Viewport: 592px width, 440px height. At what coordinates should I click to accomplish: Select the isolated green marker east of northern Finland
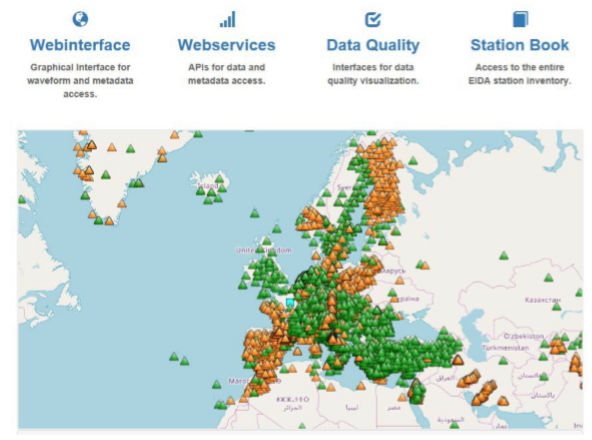click(x=413, y=161)
